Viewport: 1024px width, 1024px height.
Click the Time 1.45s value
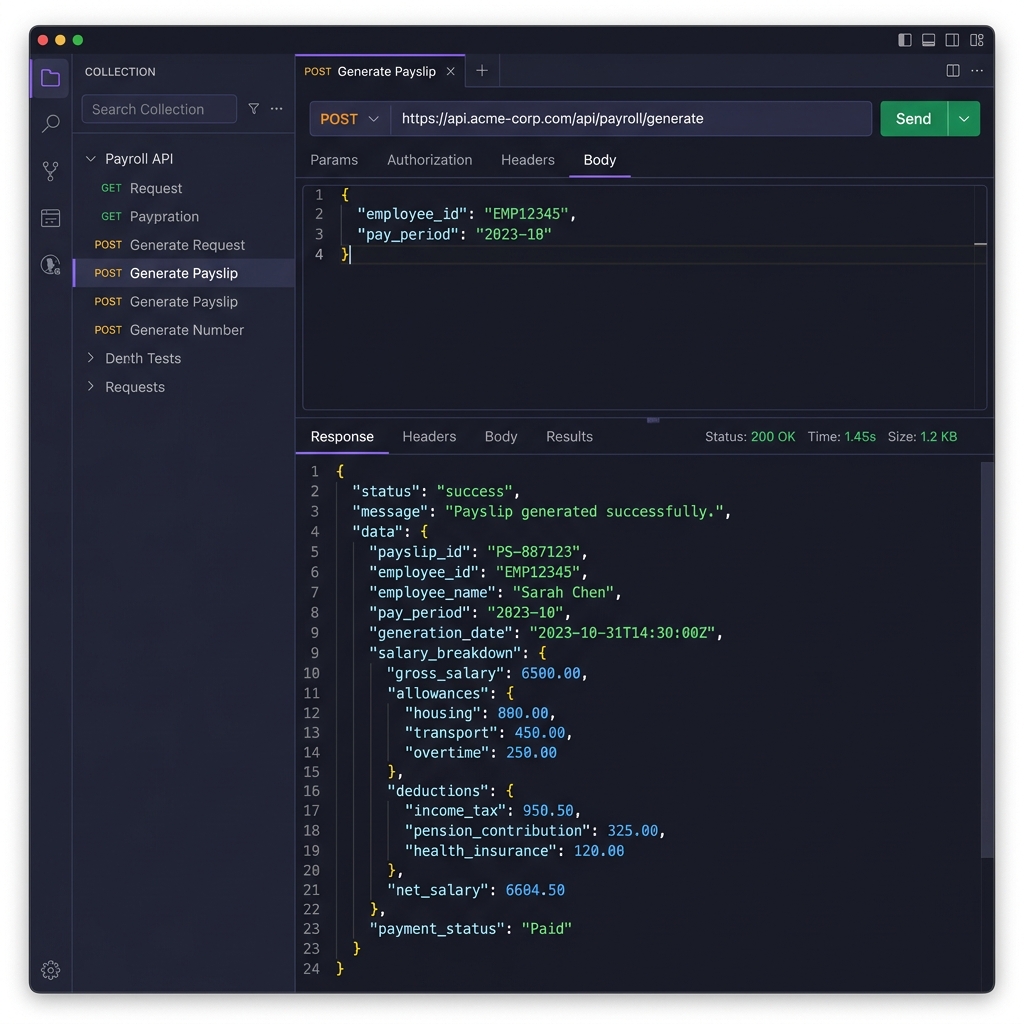[x=859, y=436]
